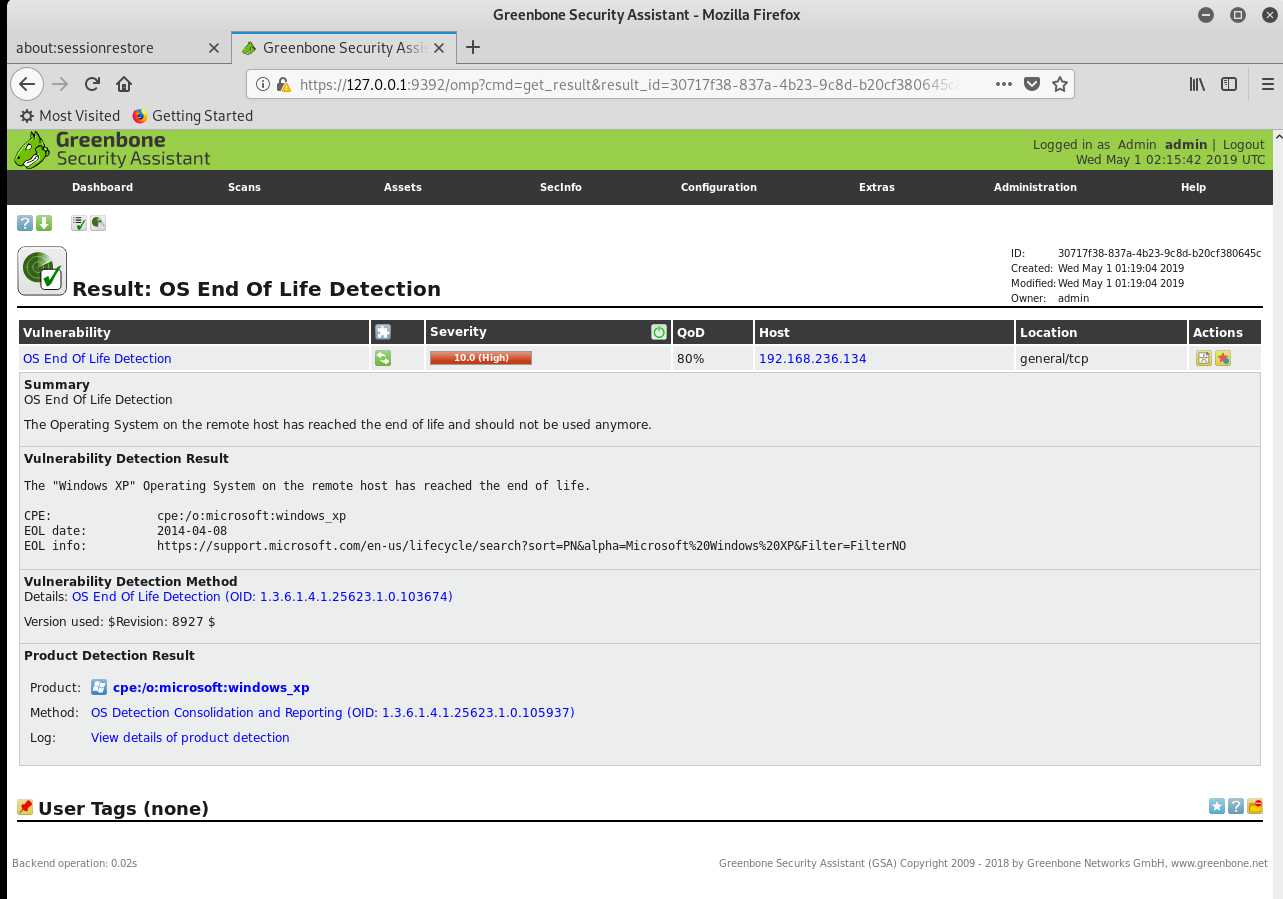Save page to Pocket
This screenshot has width=1283, height=899.
click(x=1033, y=84)
